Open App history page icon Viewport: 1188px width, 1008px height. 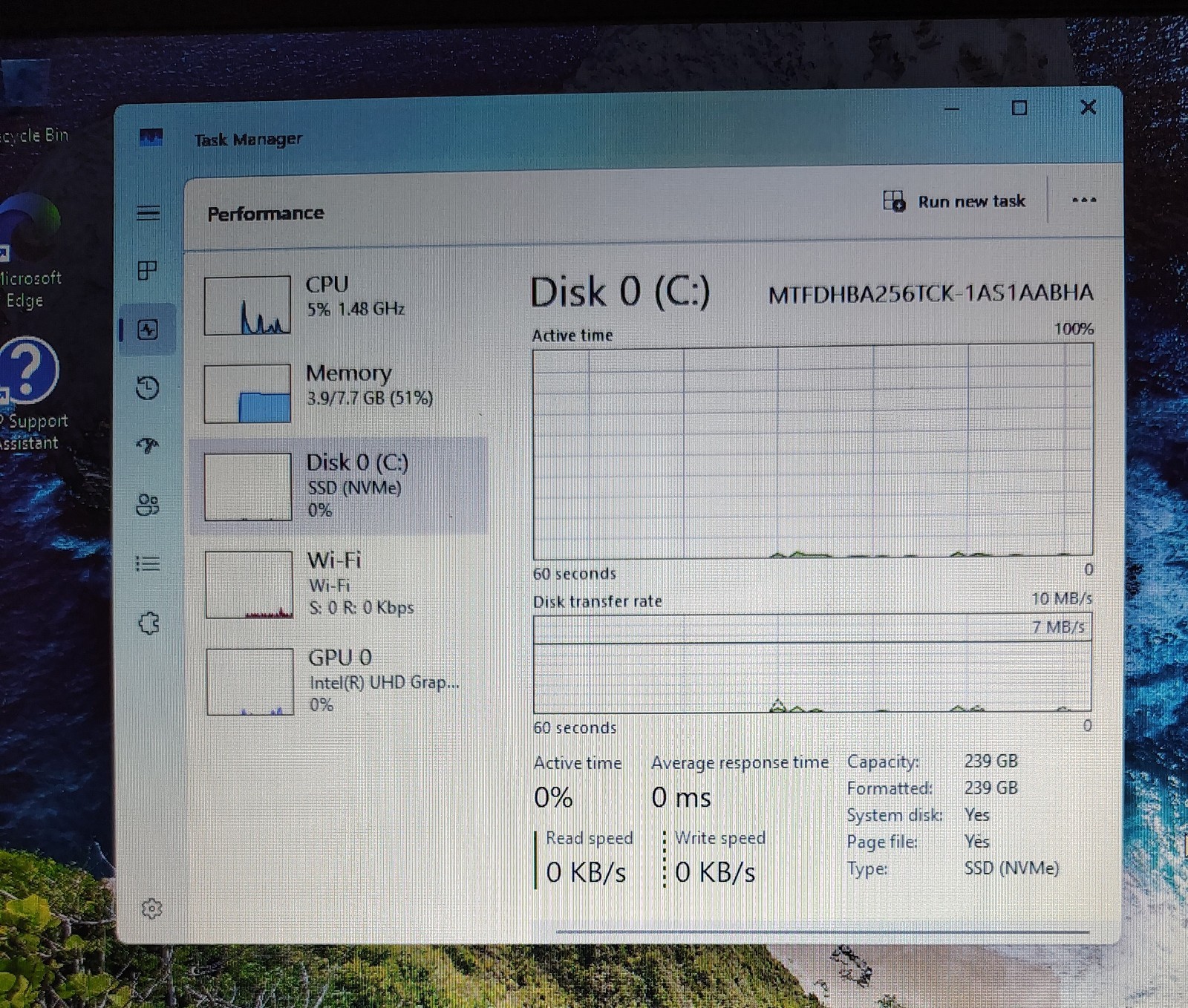pos(148,387)
